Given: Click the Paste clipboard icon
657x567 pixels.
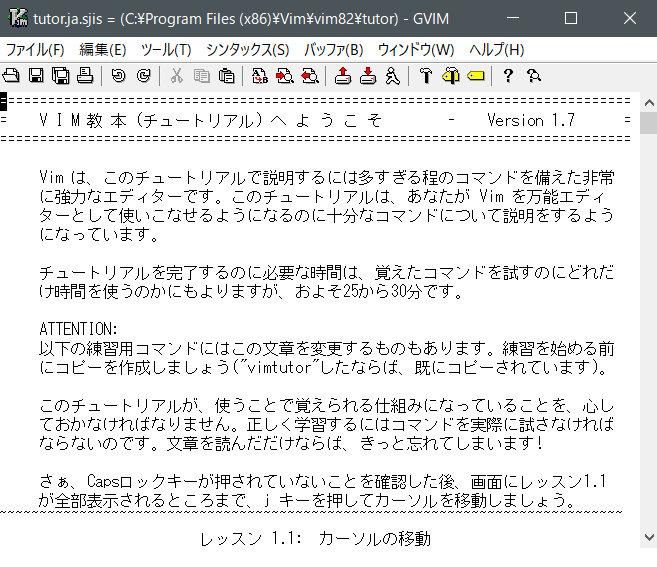Looking at the screenshot, I should (227, 76).
